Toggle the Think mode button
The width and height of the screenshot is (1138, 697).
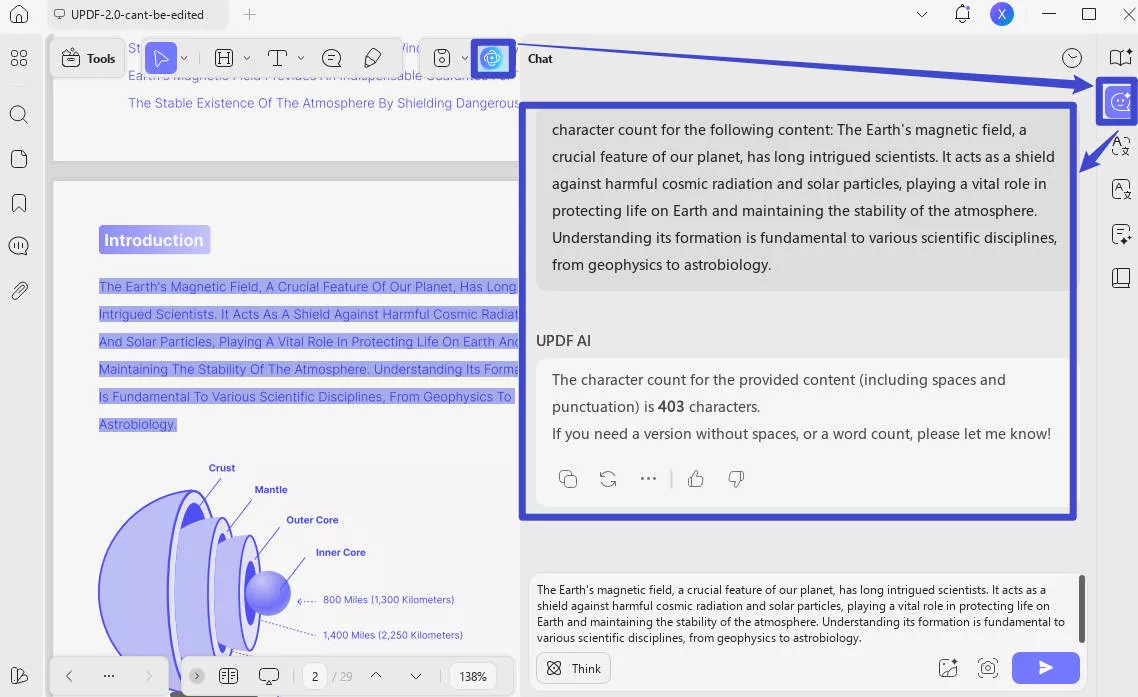575,668
